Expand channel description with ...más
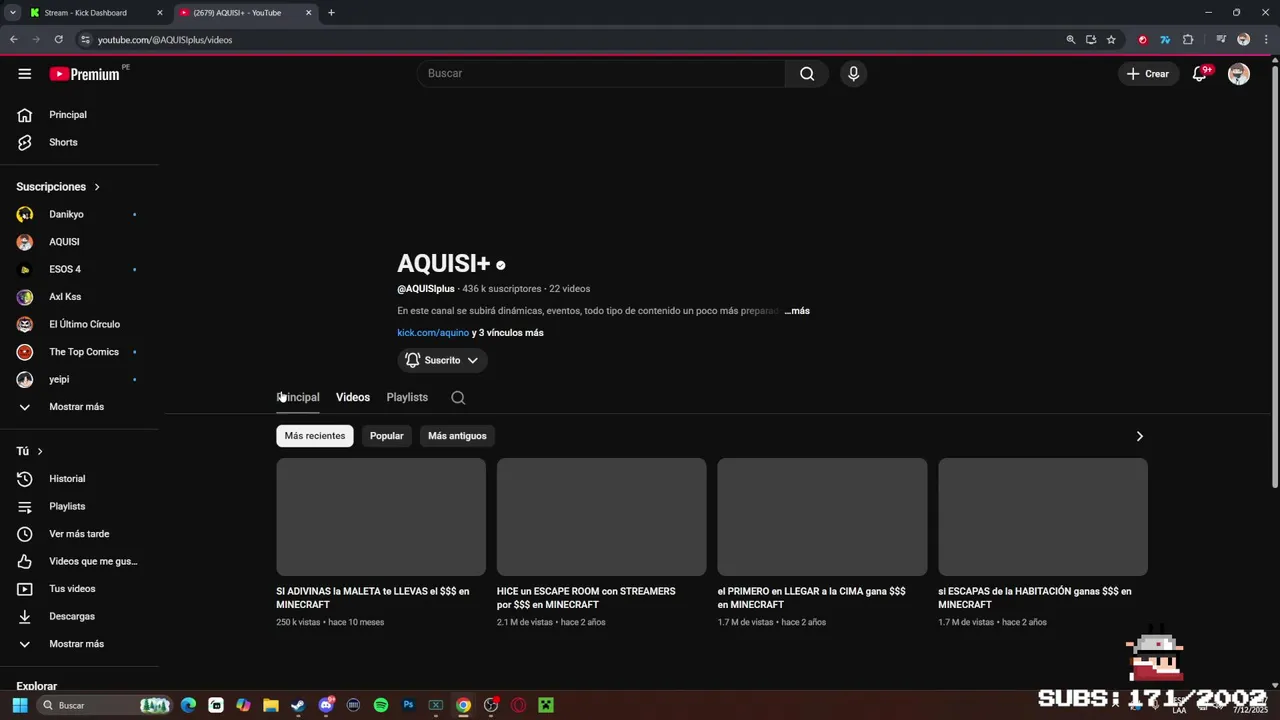Viewport: 1280px width, 720px height. (797, 311)
